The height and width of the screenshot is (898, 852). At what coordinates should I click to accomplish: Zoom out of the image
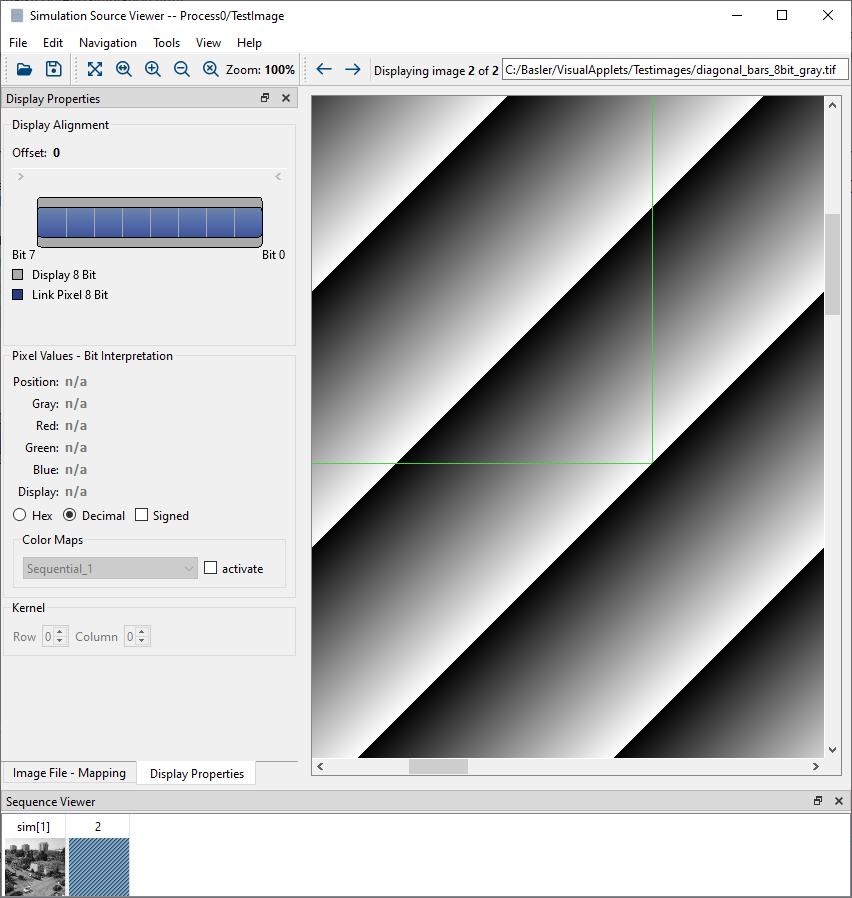[x=181, y=69]
